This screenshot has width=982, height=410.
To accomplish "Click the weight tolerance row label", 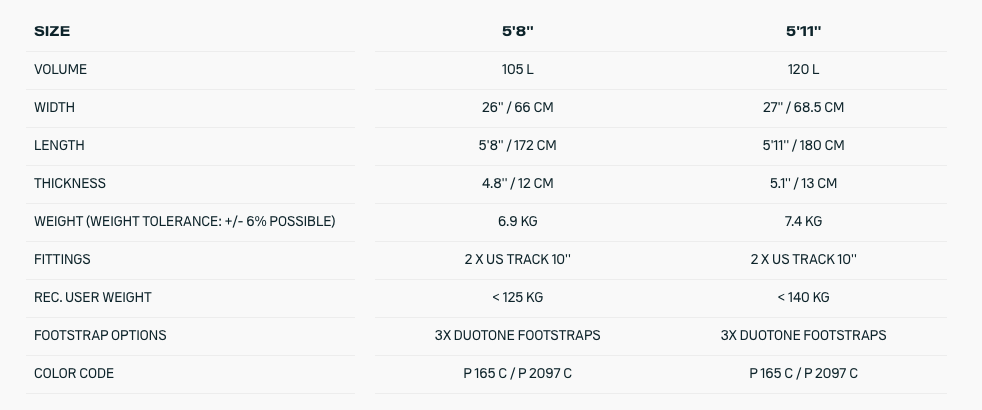I will [x=185, y=222].
